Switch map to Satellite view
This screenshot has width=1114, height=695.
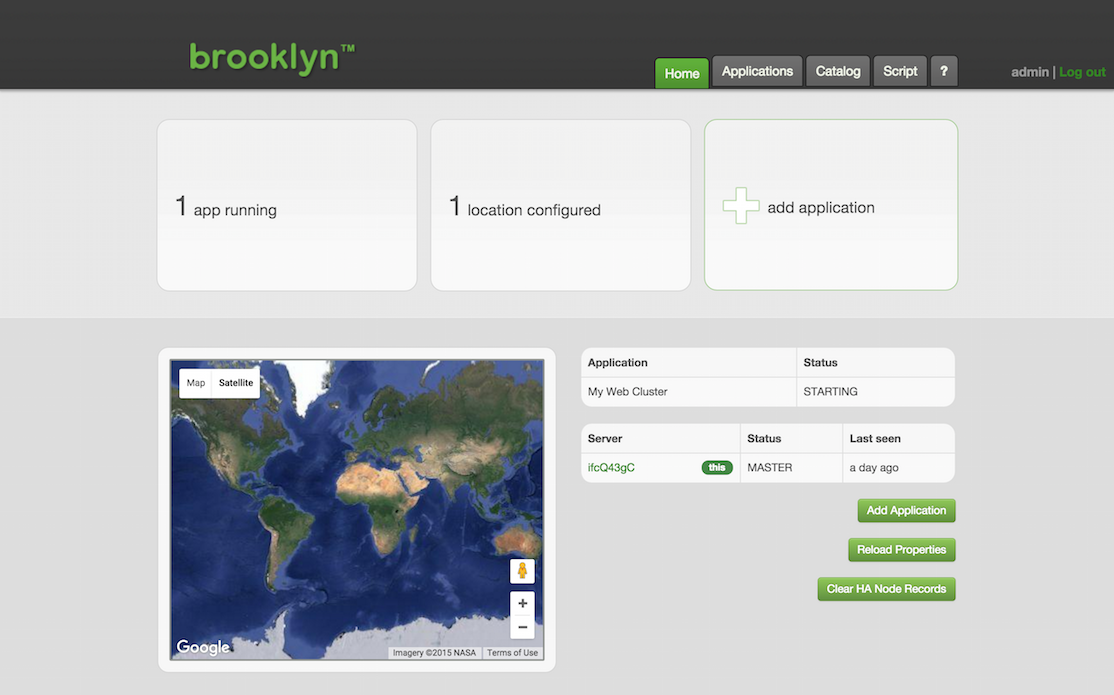236,383
